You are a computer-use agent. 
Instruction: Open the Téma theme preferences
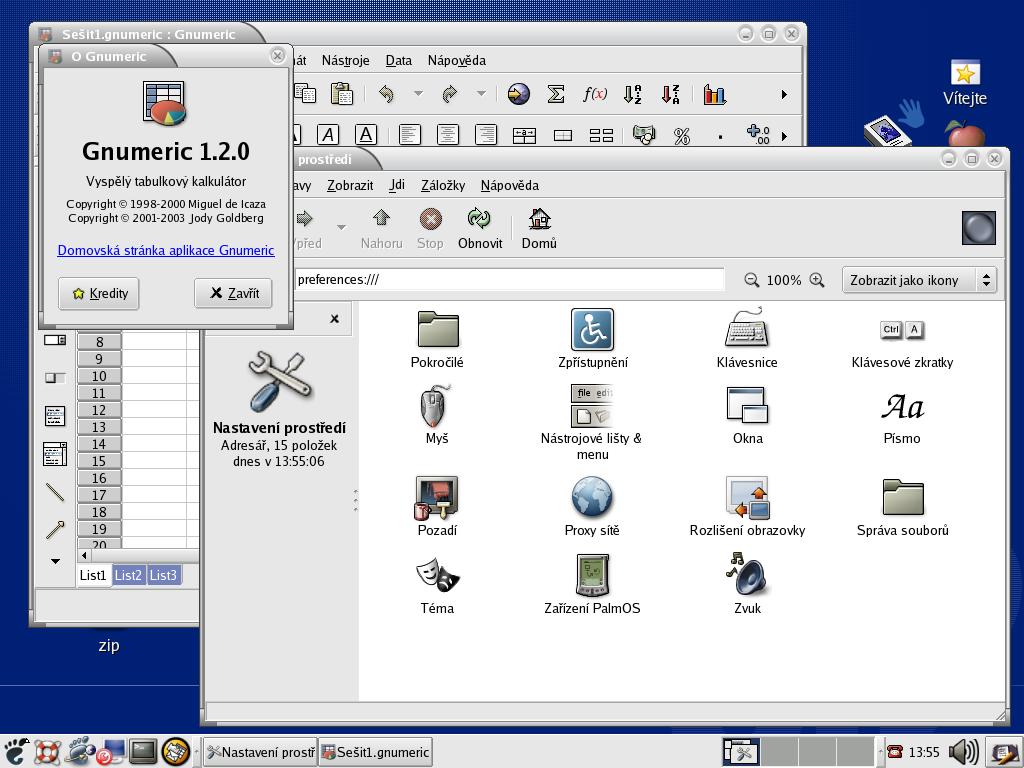point(437,585)
